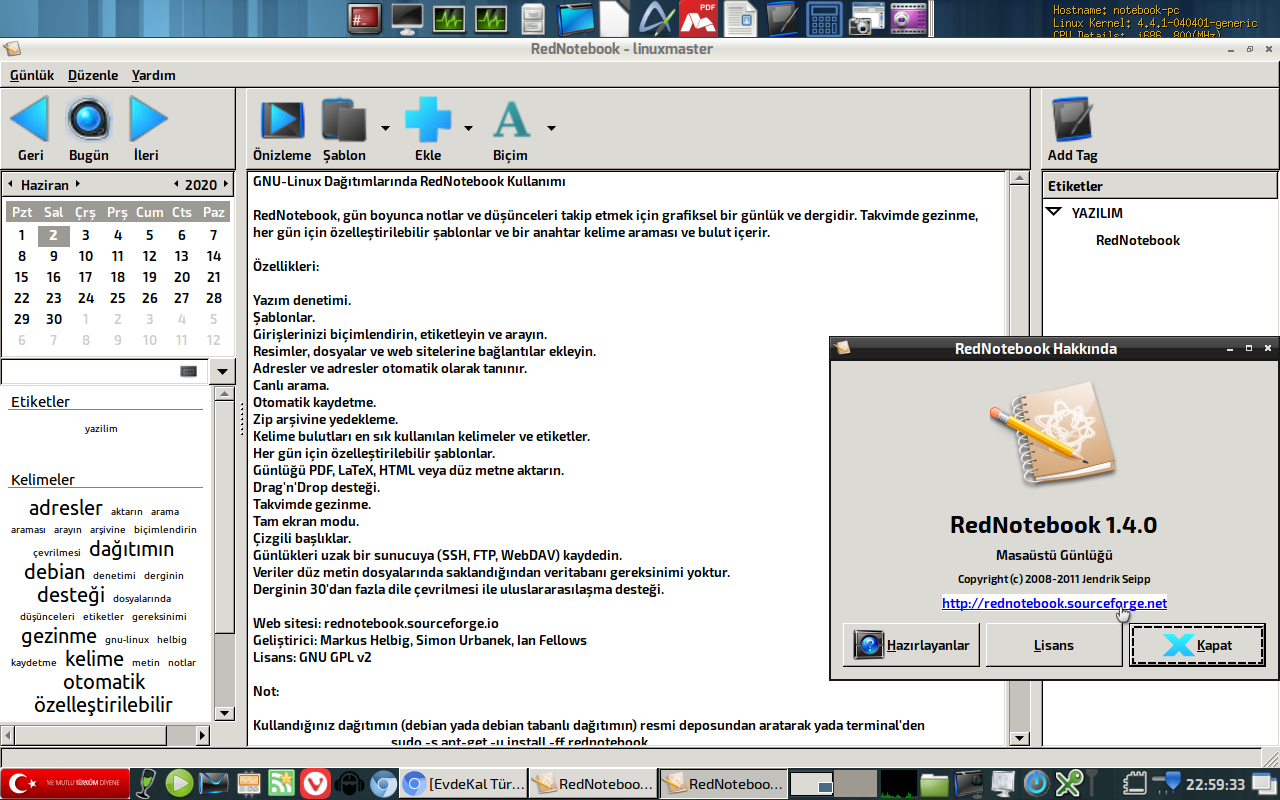Go to next year after 2020
This screenshot has height=800, width=1280.
pyautogui.click(x=225, y=184)
